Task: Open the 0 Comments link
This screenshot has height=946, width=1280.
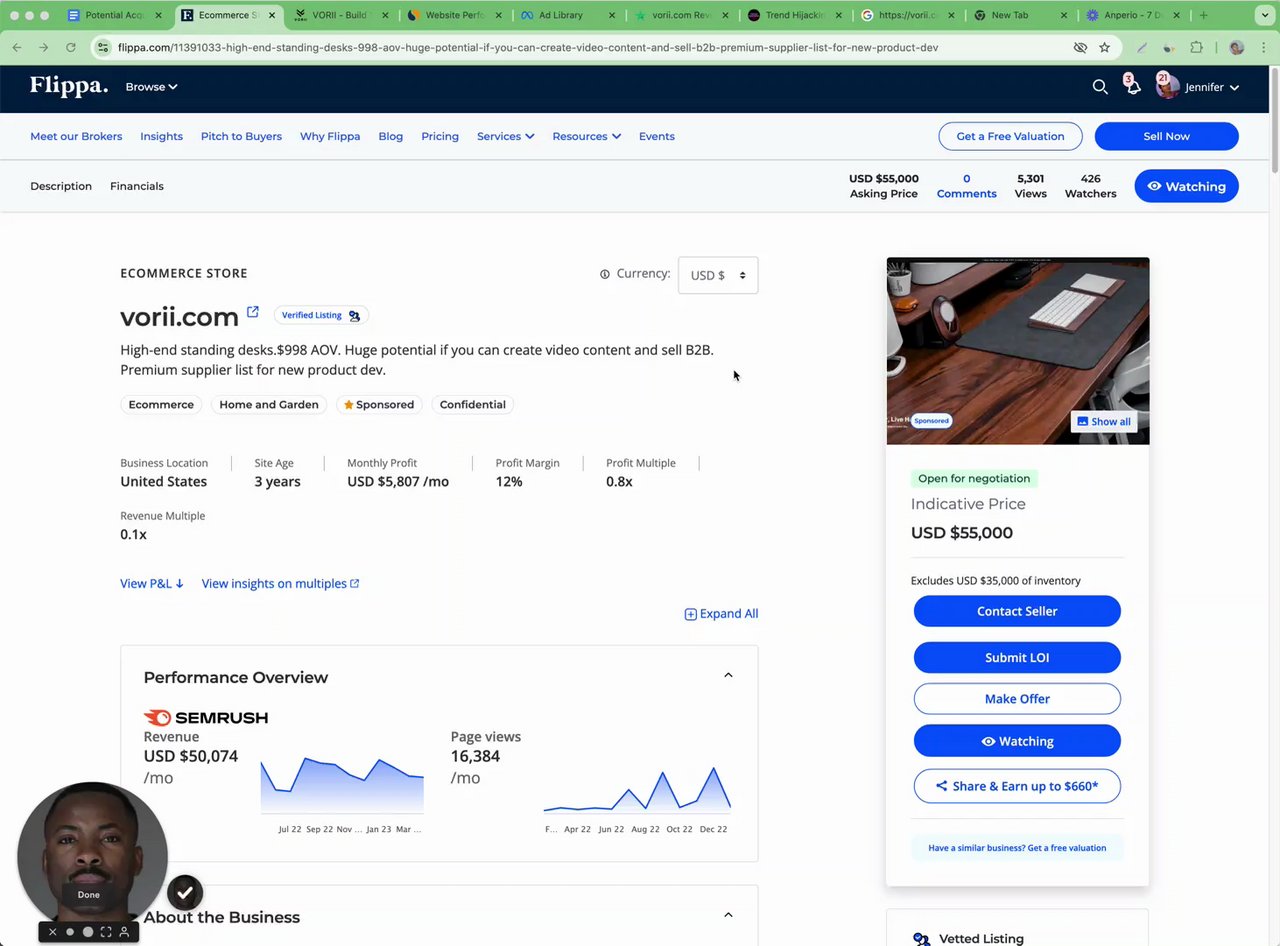Action: coord(966,186)
